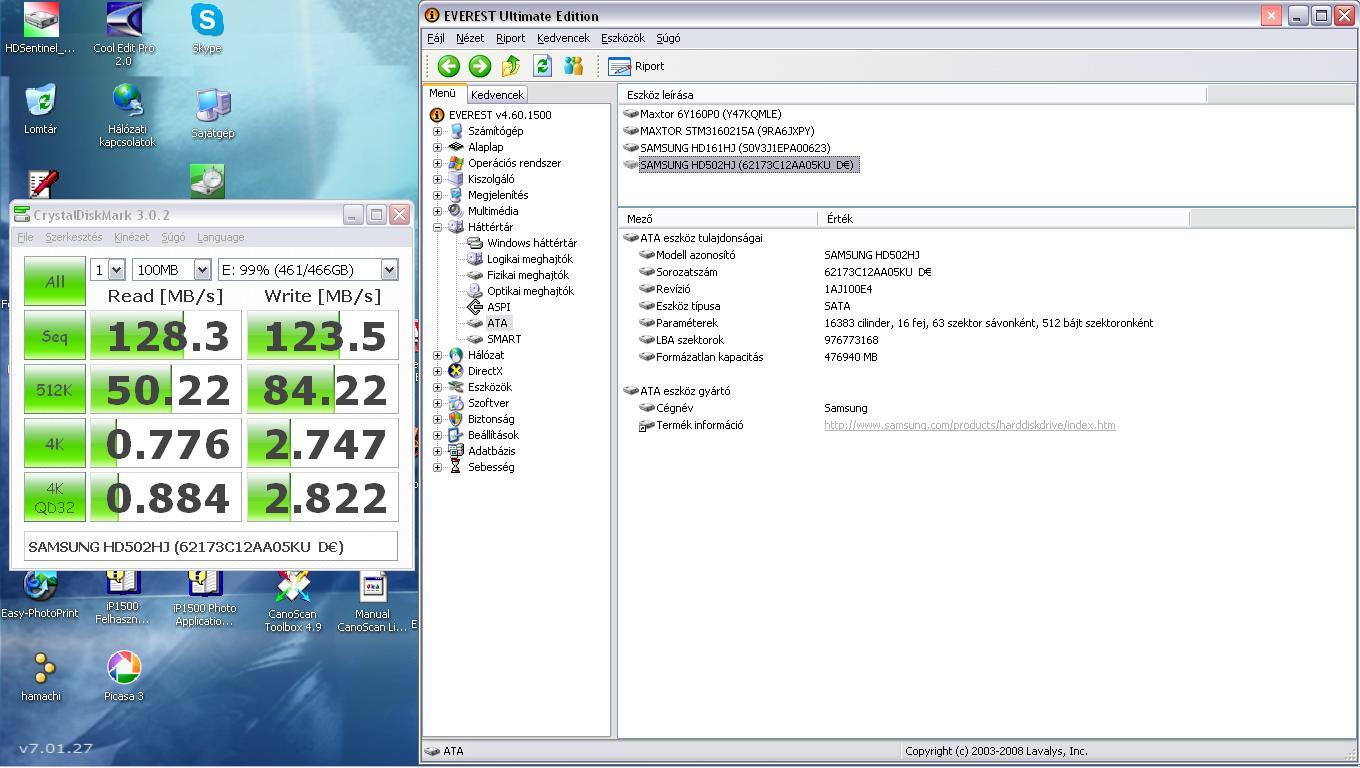
Task: Select Maxtor 6Y160P0 device row
Action: 710,114
